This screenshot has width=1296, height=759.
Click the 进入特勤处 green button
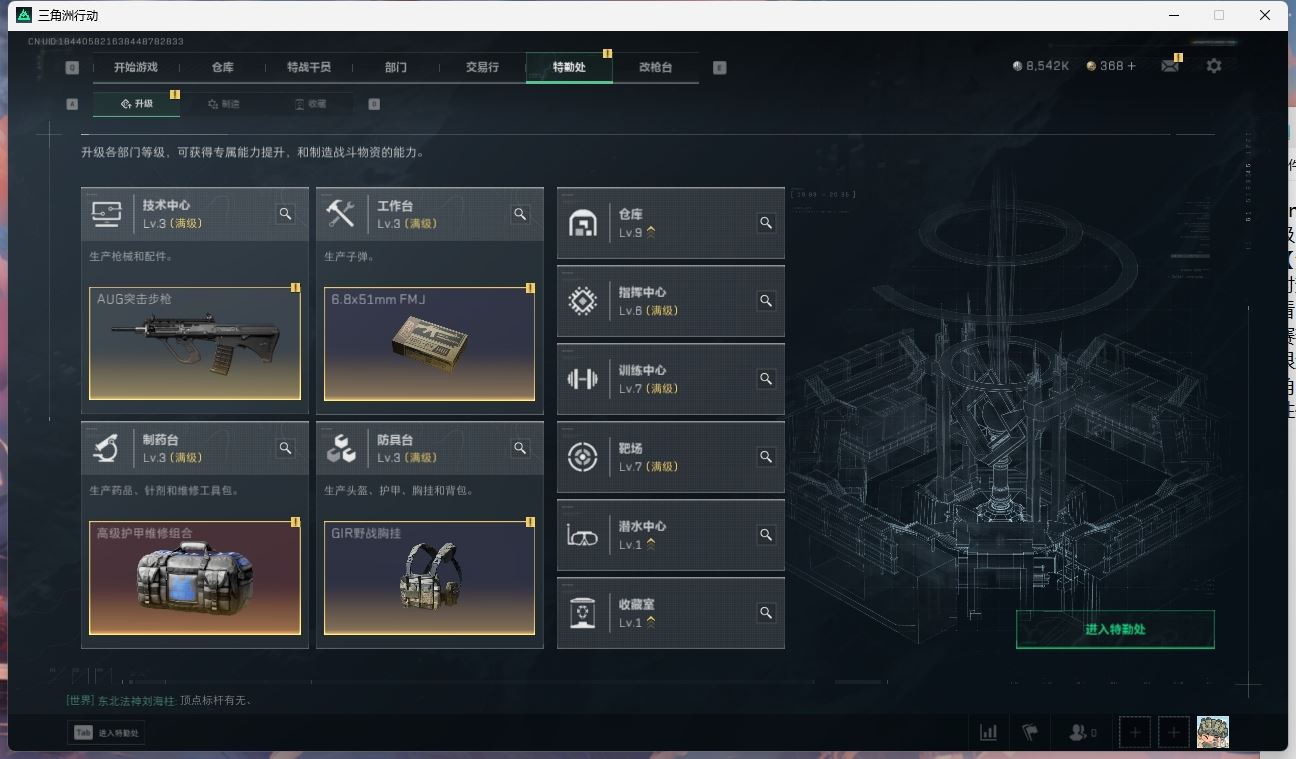click(x=1115, y=629)
